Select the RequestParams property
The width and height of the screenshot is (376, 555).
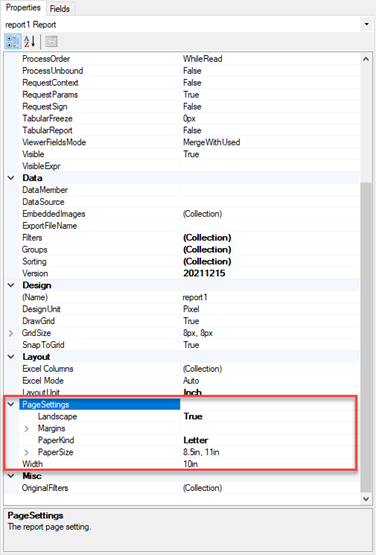point(50,95)
